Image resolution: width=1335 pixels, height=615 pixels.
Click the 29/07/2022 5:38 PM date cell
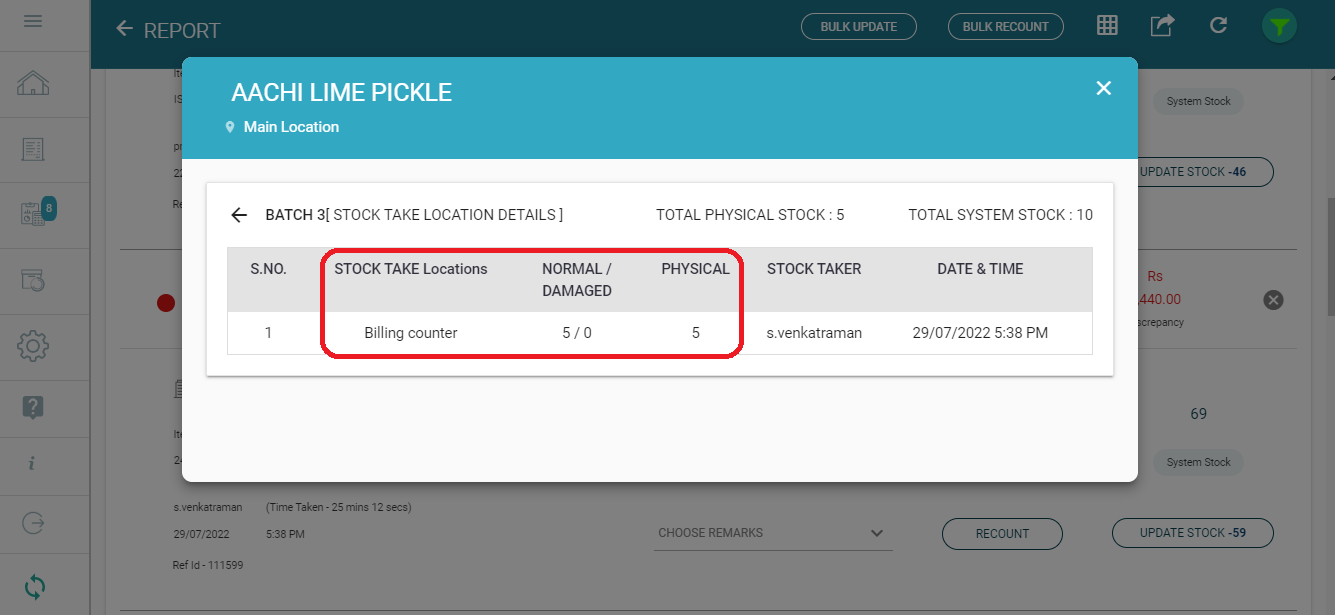click(980, 333)
